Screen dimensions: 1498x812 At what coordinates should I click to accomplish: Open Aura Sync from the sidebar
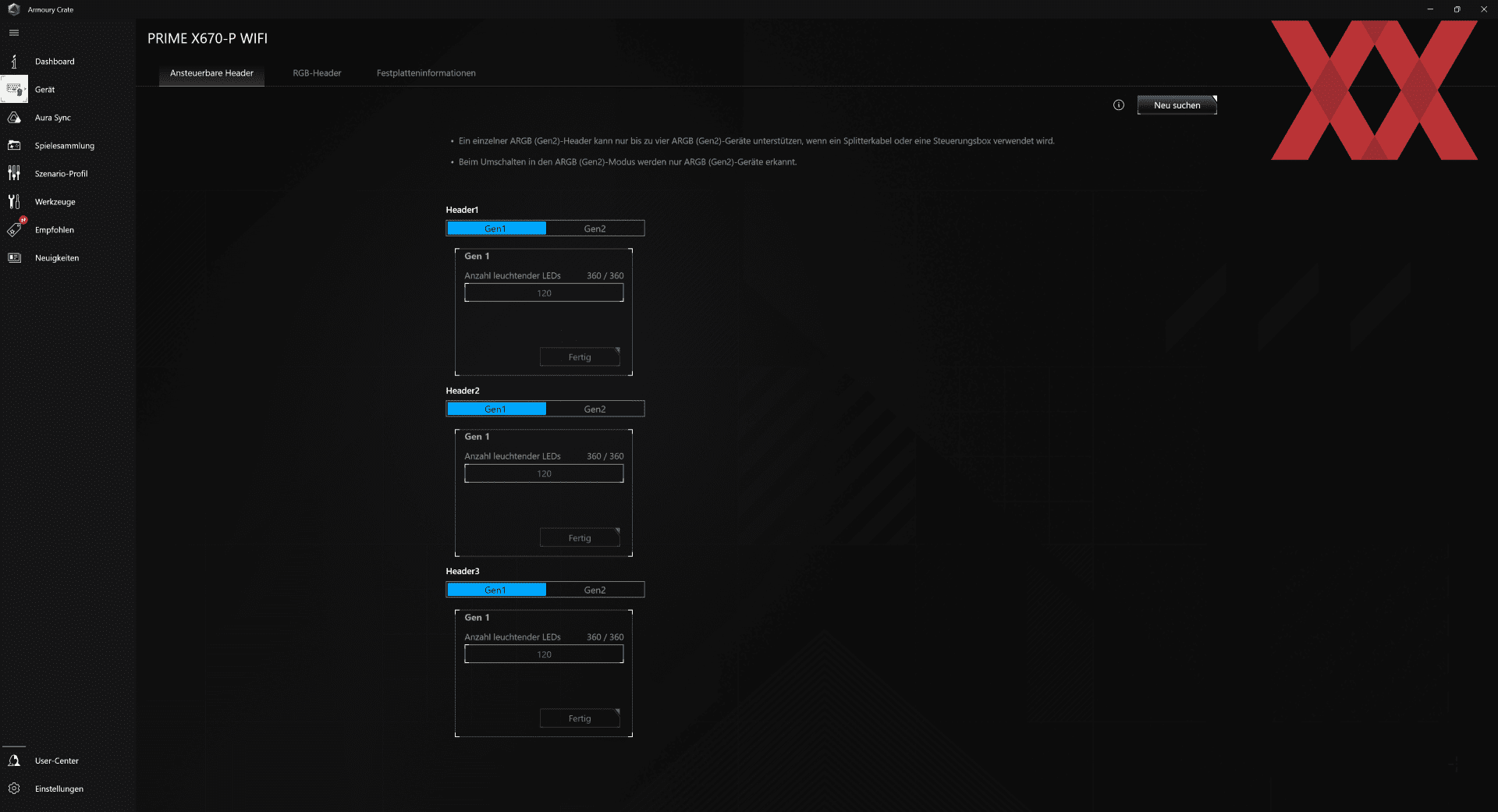coord(53,118)
